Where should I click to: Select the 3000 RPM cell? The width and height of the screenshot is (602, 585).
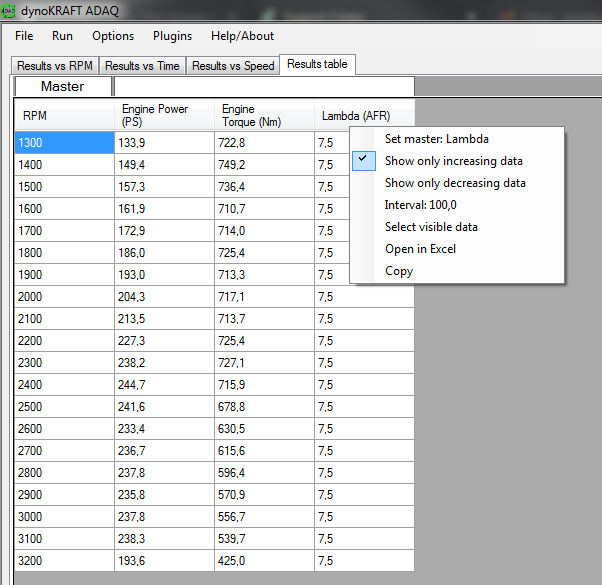click(x=64, y=517)
